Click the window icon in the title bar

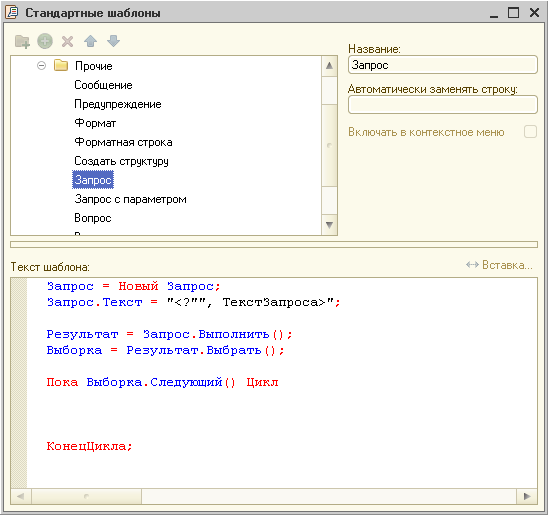(x=12, y=12)
